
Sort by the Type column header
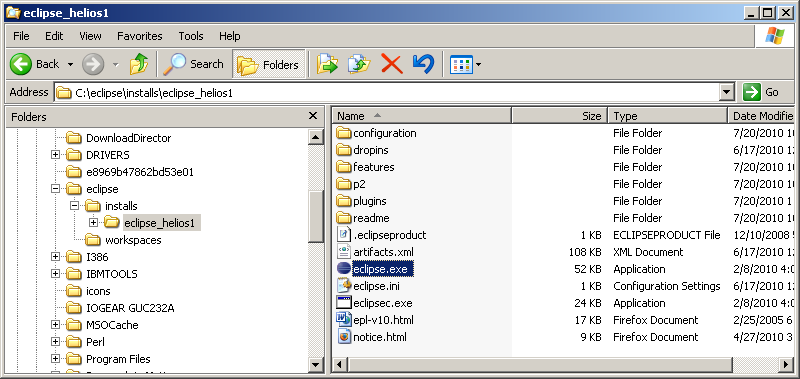pos(667,116)
